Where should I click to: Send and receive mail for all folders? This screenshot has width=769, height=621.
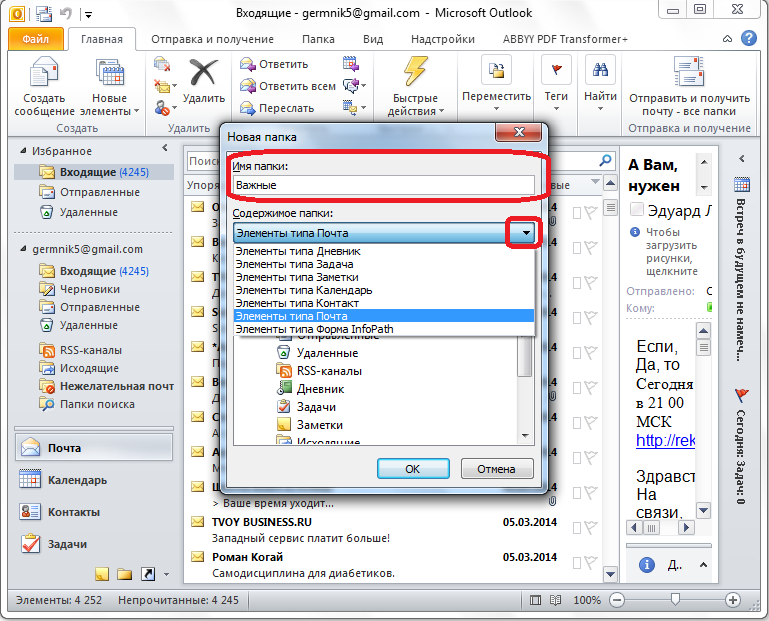pos(689,86)
